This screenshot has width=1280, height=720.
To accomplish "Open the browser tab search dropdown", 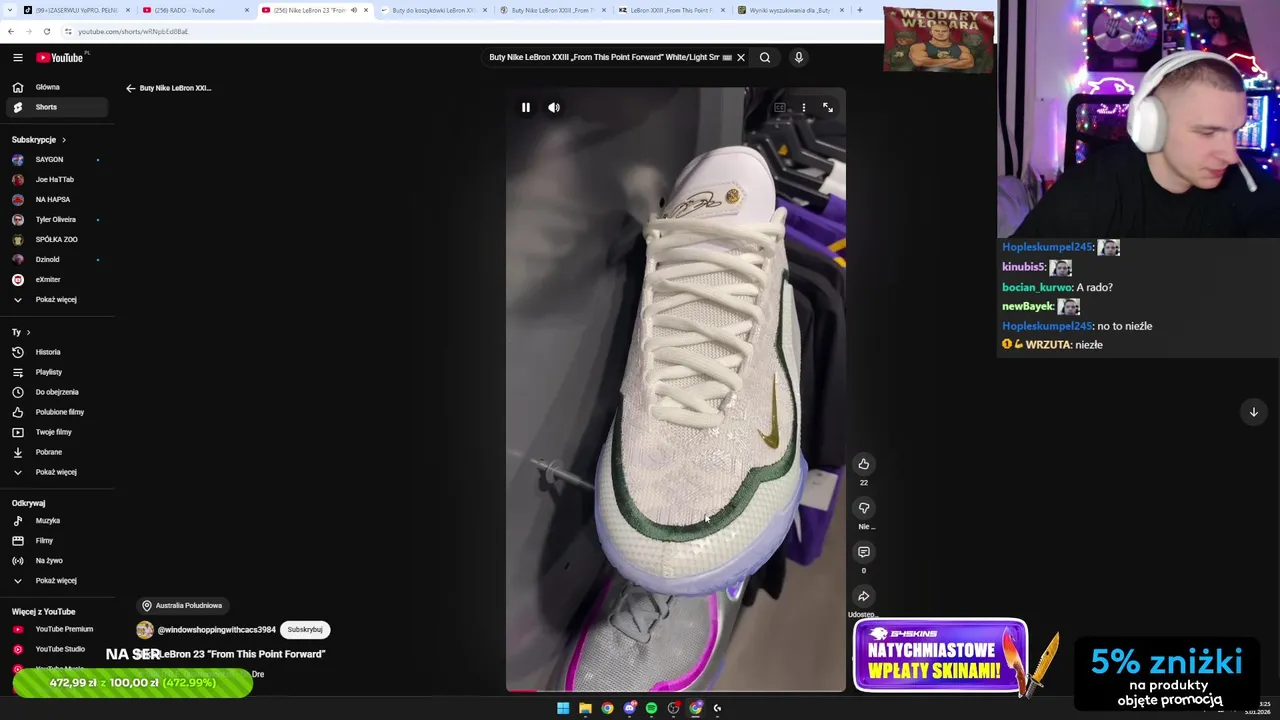I will click(9, 10).
